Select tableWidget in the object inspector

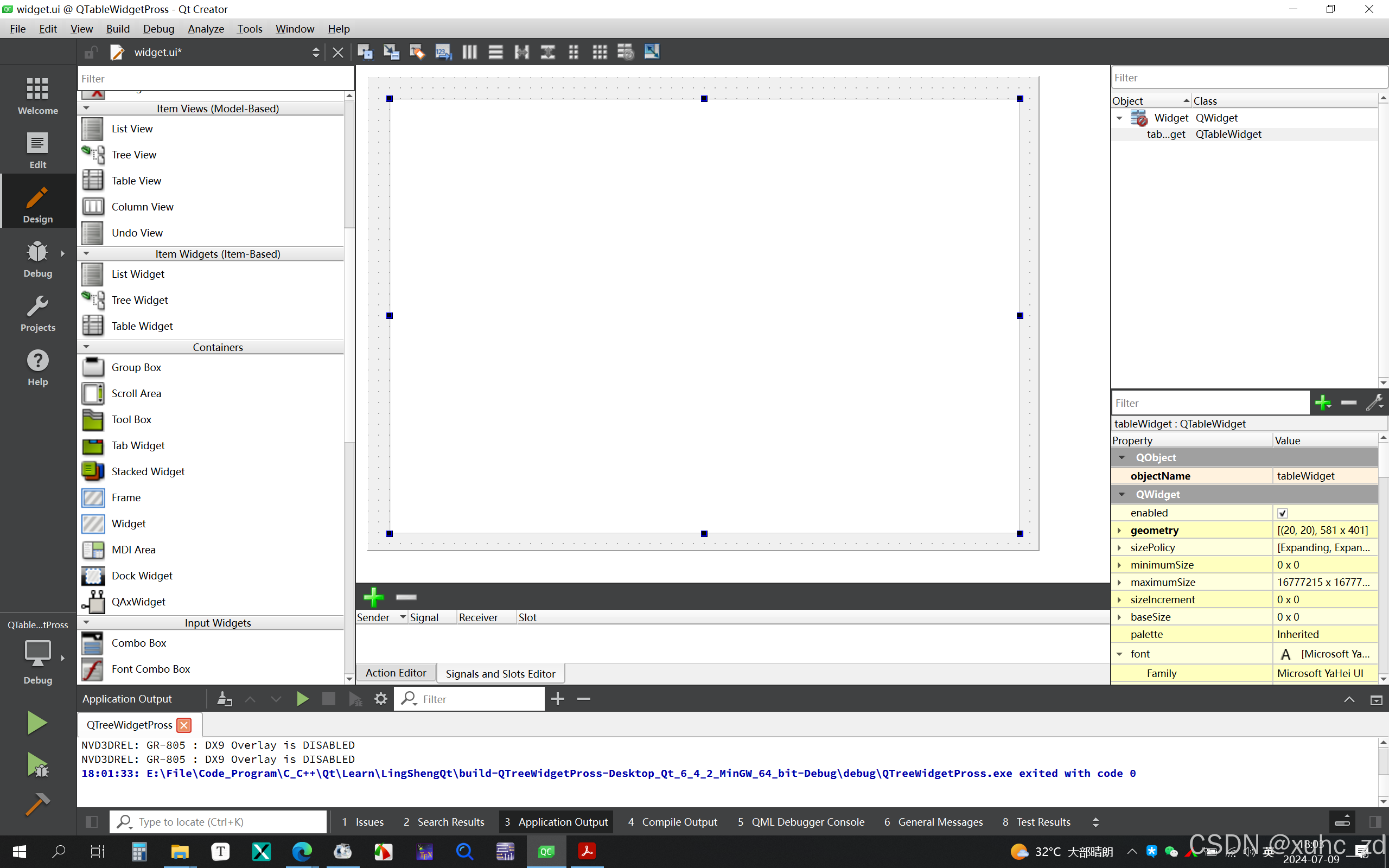coord(1165,135)
